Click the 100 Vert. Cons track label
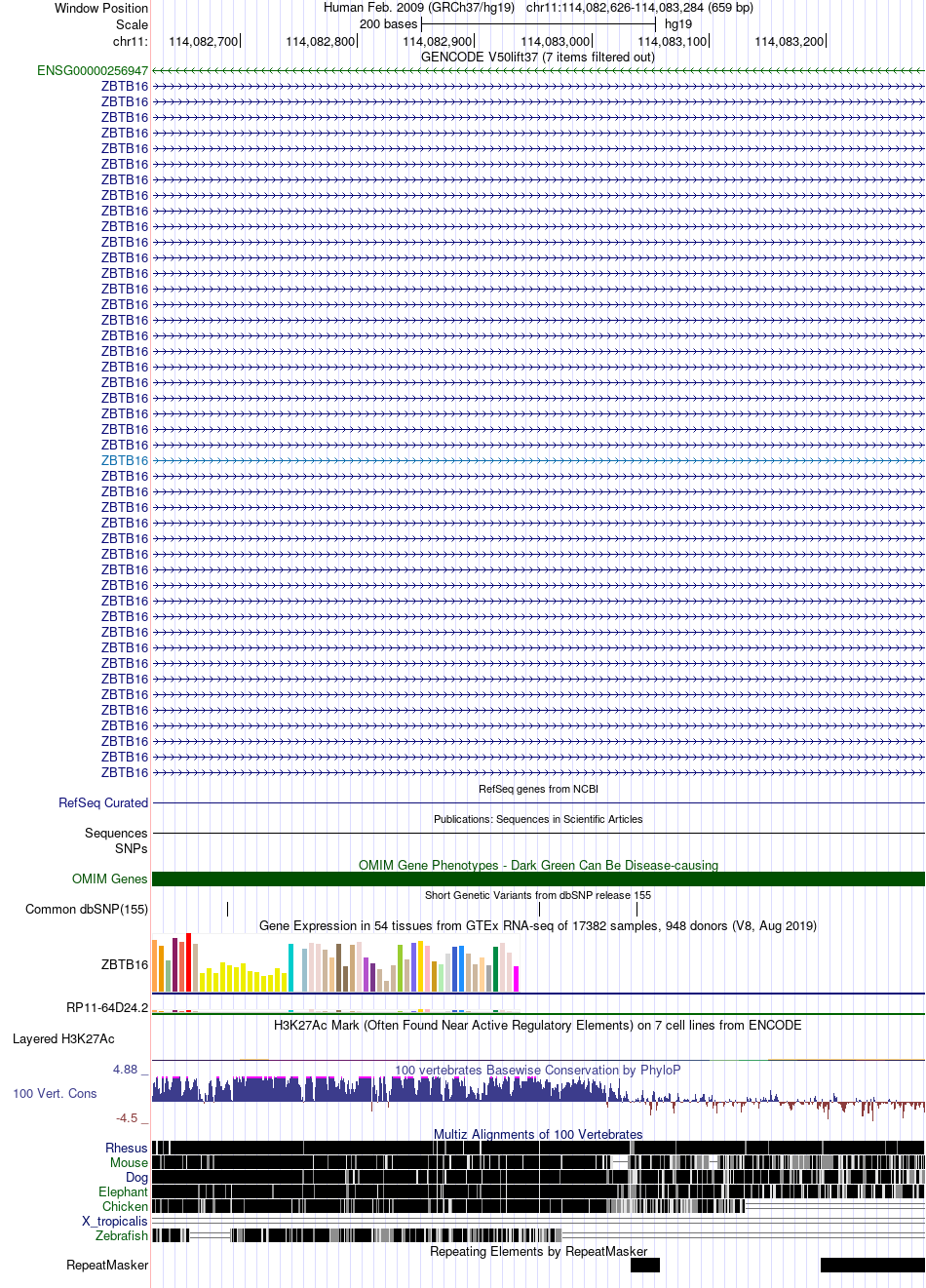926x1288 pixels. pyautogui.click(x=55, y=1093)
